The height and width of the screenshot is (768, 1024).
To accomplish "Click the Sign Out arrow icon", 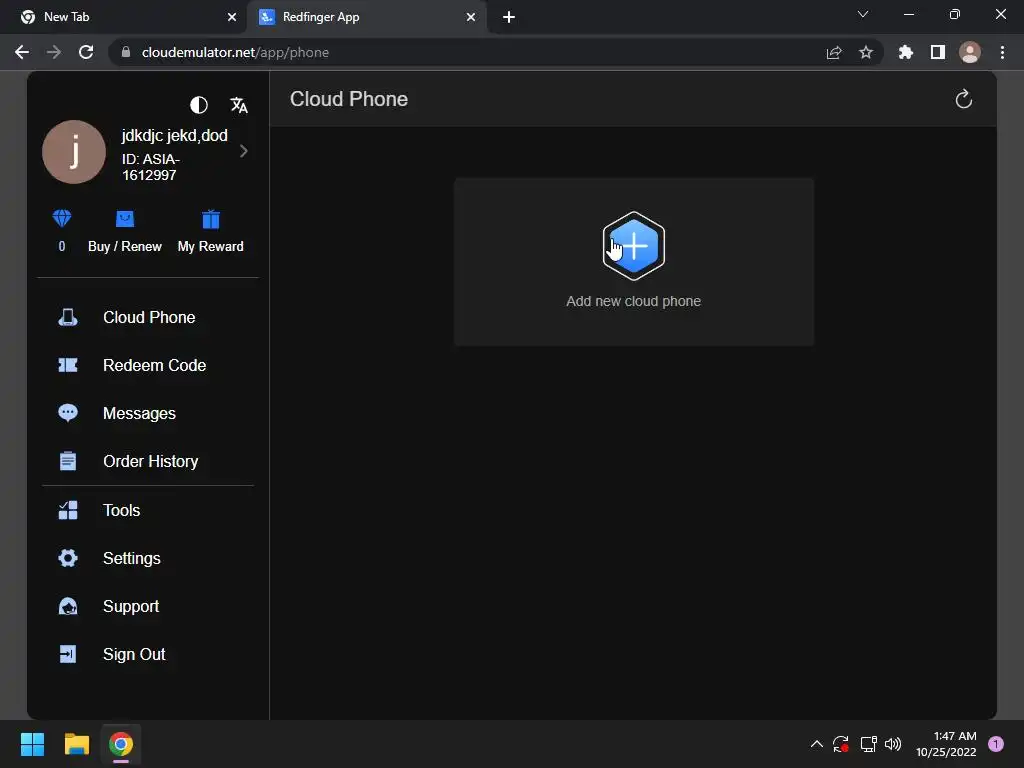I will pos(68,654).
